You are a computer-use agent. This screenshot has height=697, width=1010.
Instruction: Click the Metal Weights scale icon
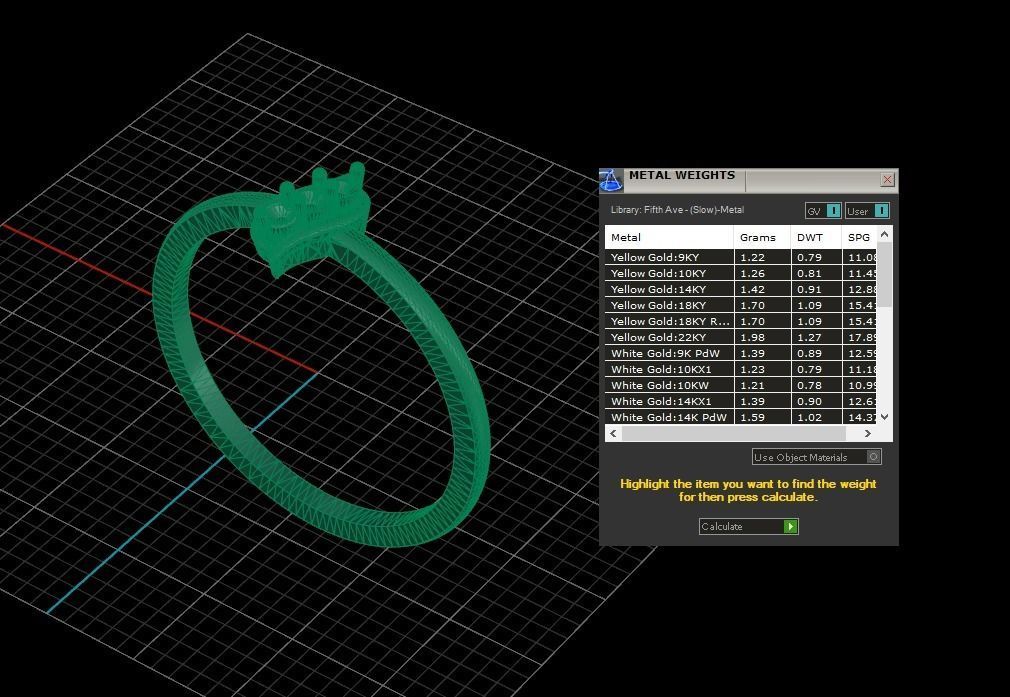click(x=611, y=180)
